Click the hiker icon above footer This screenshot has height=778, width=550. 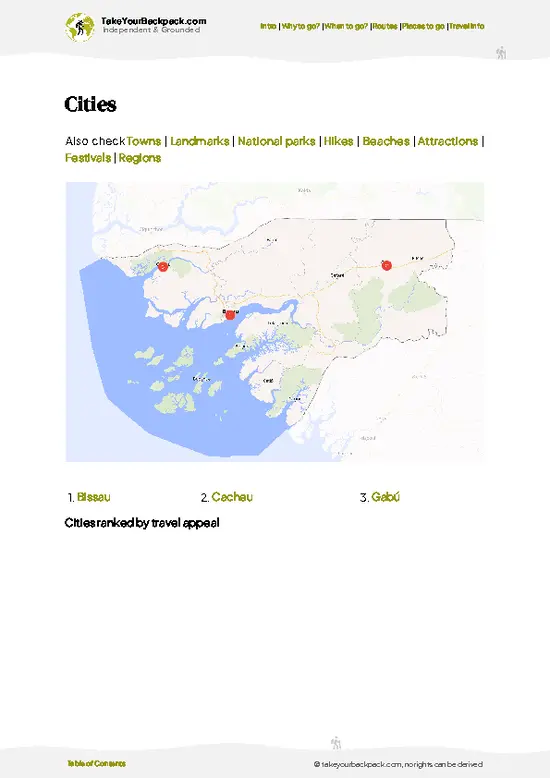point(336,743)
